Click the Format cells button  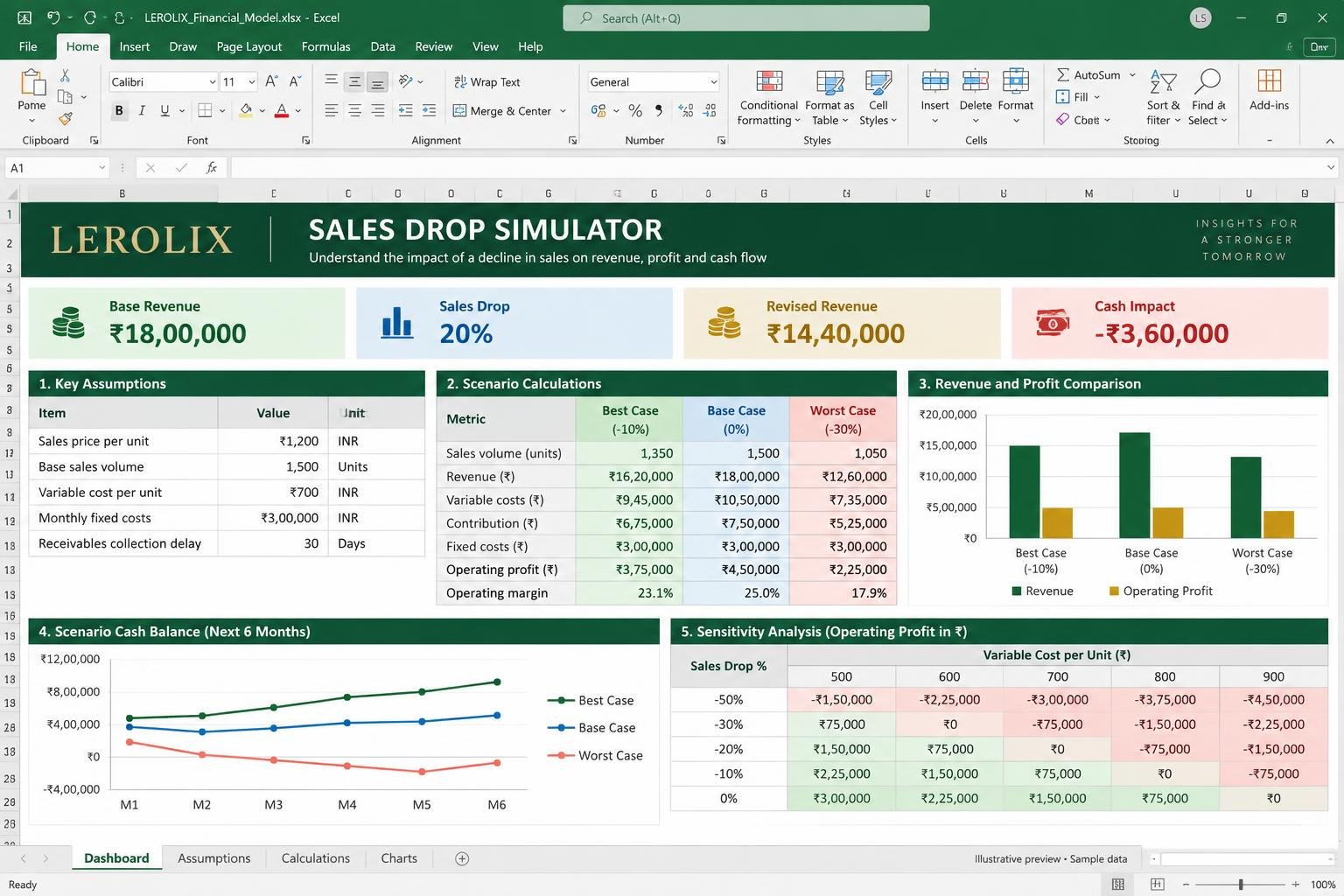(1015, 97)
